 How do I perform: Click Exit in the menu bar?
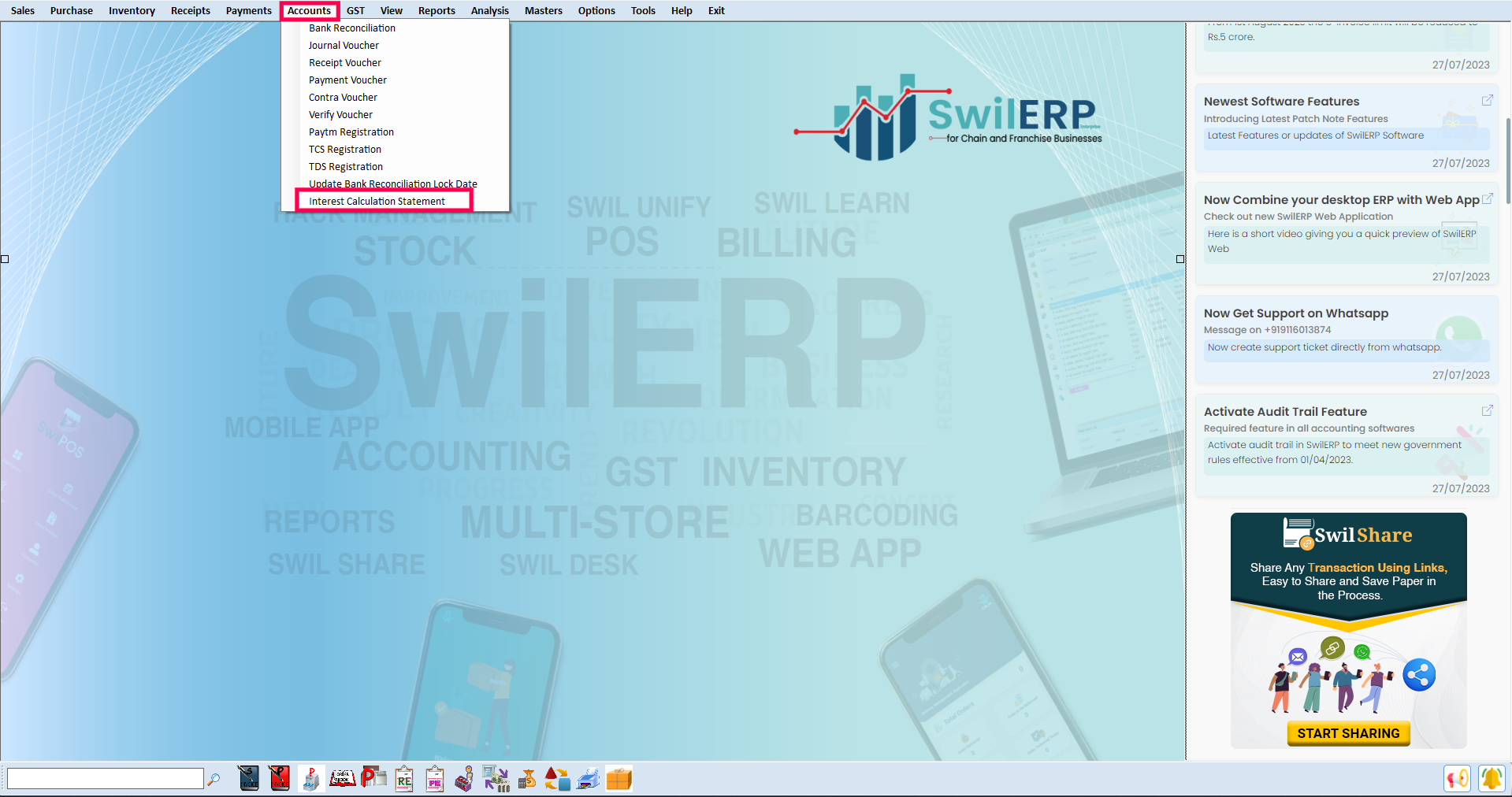[716, 10]
